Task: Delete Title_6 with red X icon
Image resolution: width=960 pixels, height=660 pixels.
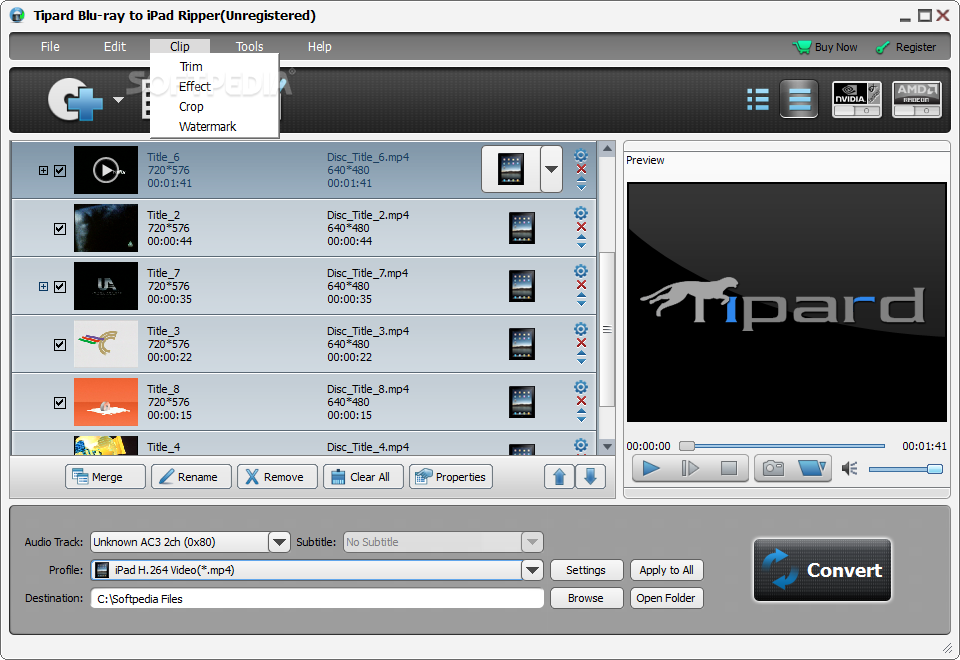Action: coord(582,170)
